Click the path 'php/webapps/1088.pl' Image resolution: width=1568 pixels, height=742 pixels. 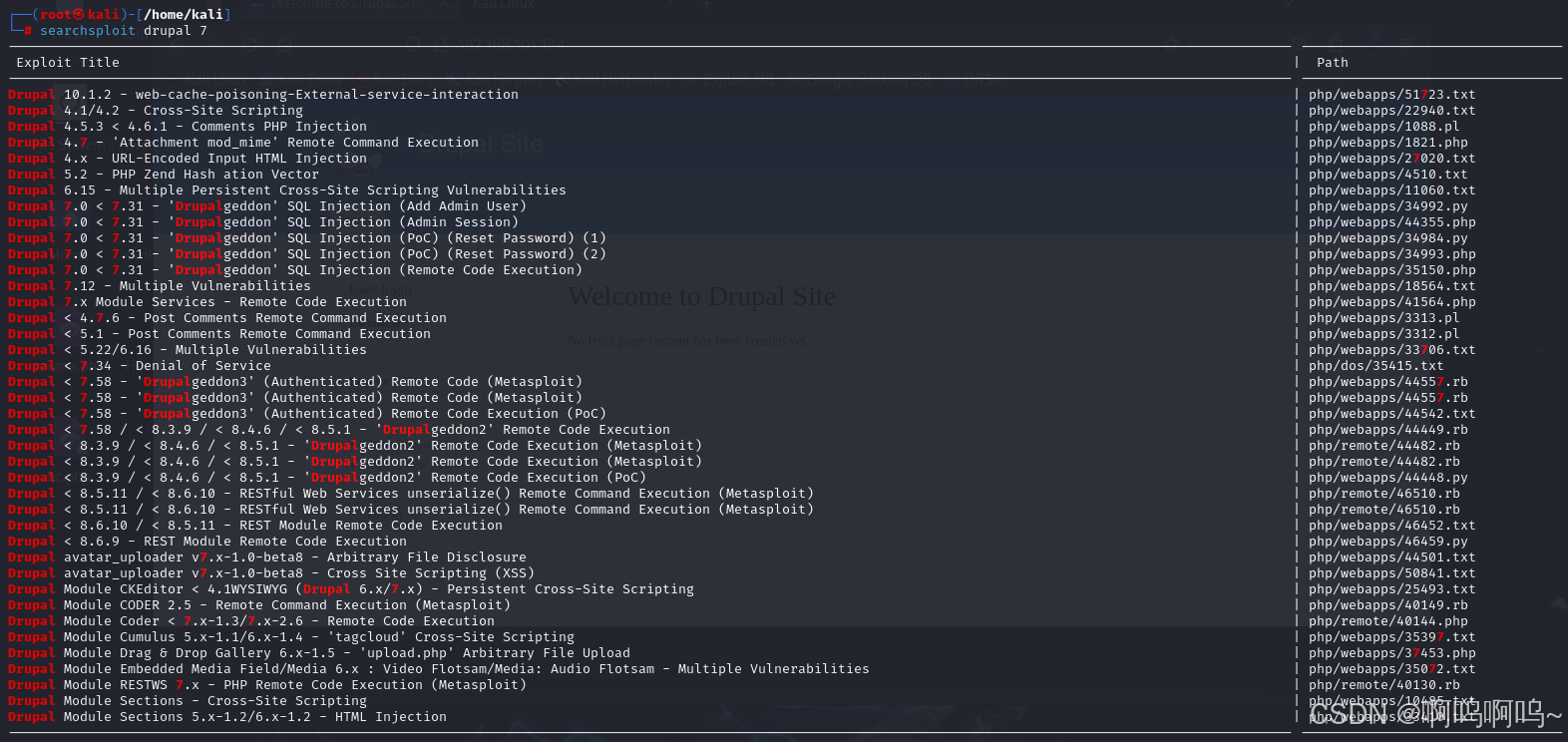[1384, 127]
